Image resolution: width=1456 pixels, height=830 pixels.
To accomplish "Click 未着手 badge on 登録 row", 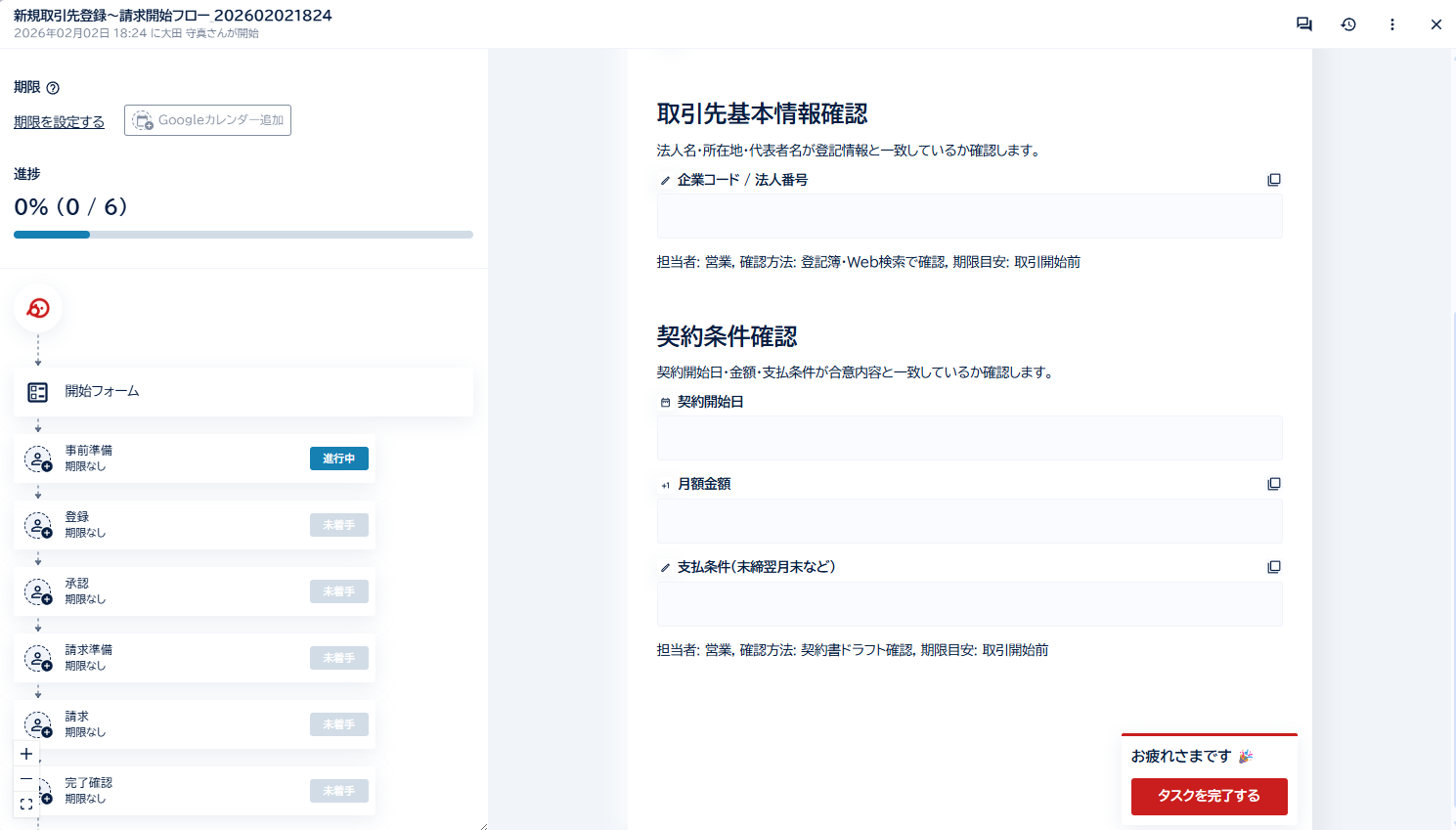I will (x=339, y=525).
